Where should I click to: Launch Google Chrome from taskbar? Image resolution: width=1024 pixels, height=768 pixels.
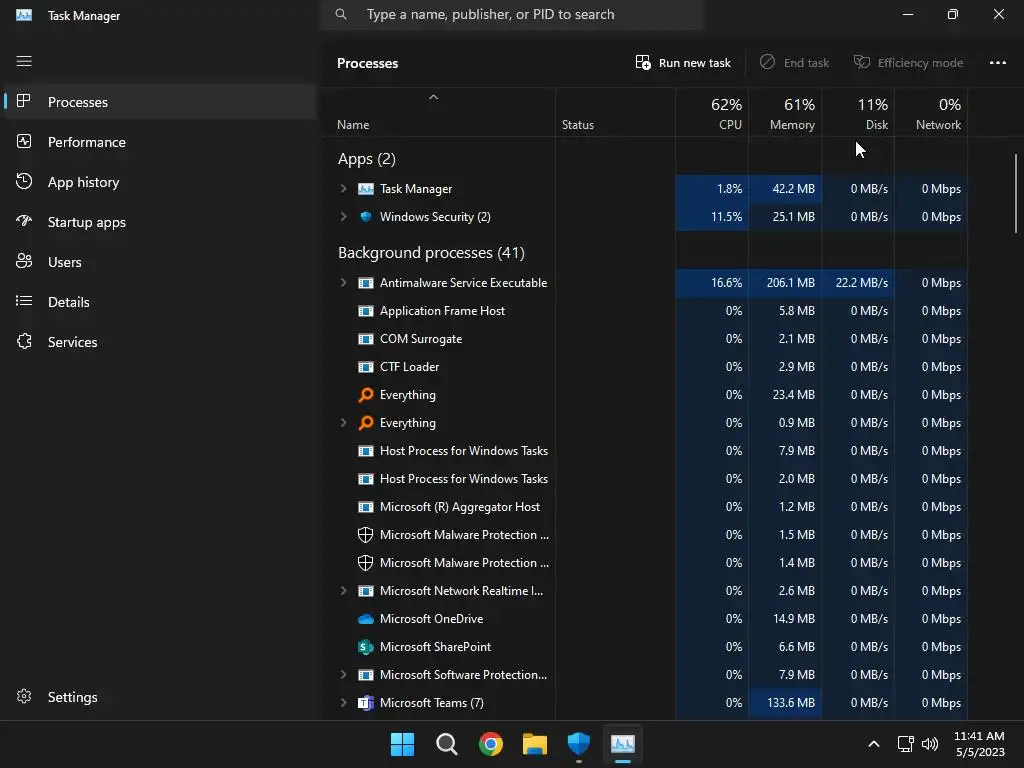(x=490, y=744)
